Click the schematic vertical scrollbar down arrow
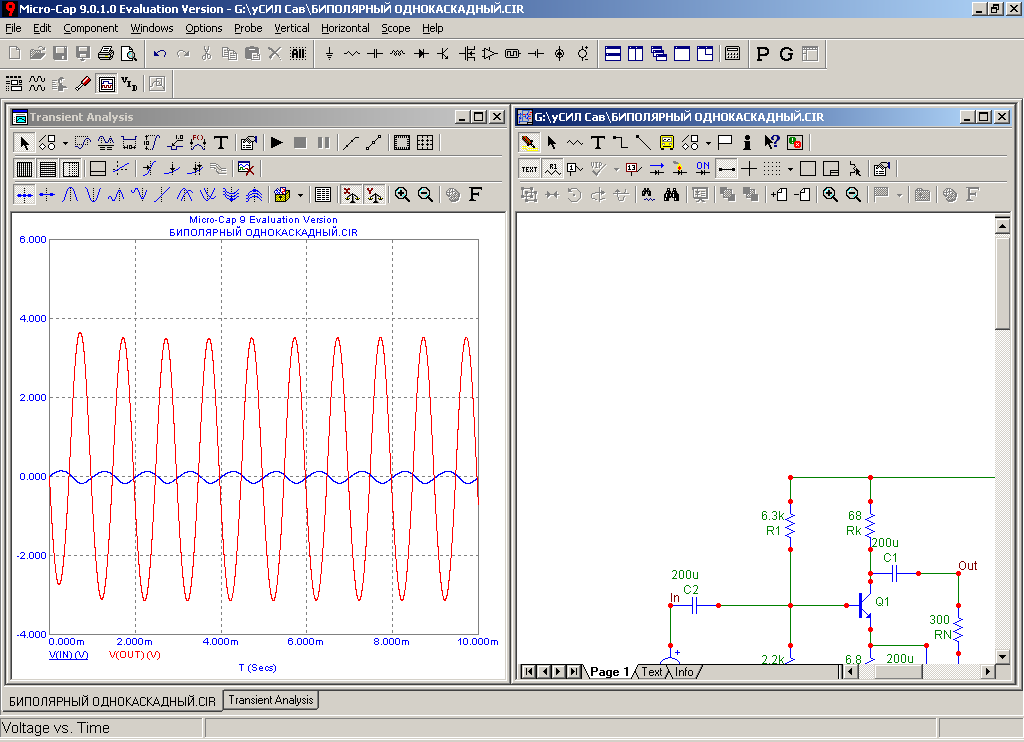This screenshot has height=742, width=1024. pyautogui.click(x=1003, y=656)
